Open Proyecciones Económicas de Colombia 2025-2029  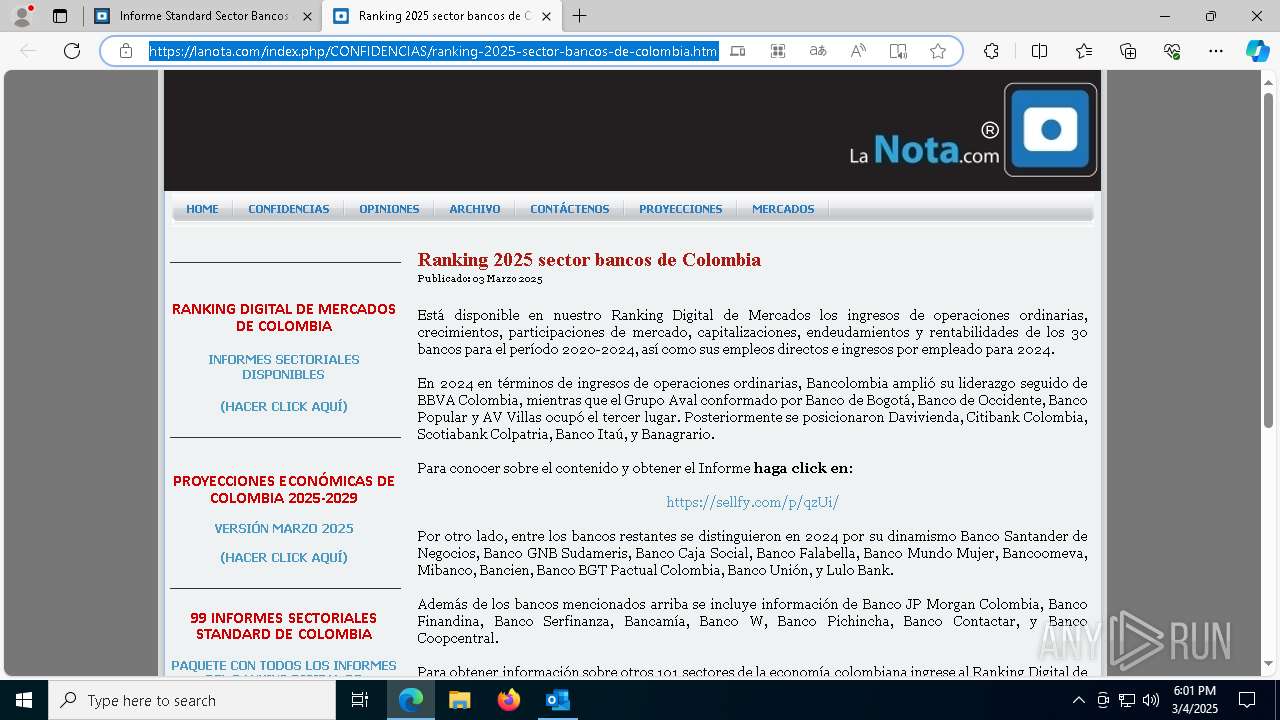click(284, 490)
